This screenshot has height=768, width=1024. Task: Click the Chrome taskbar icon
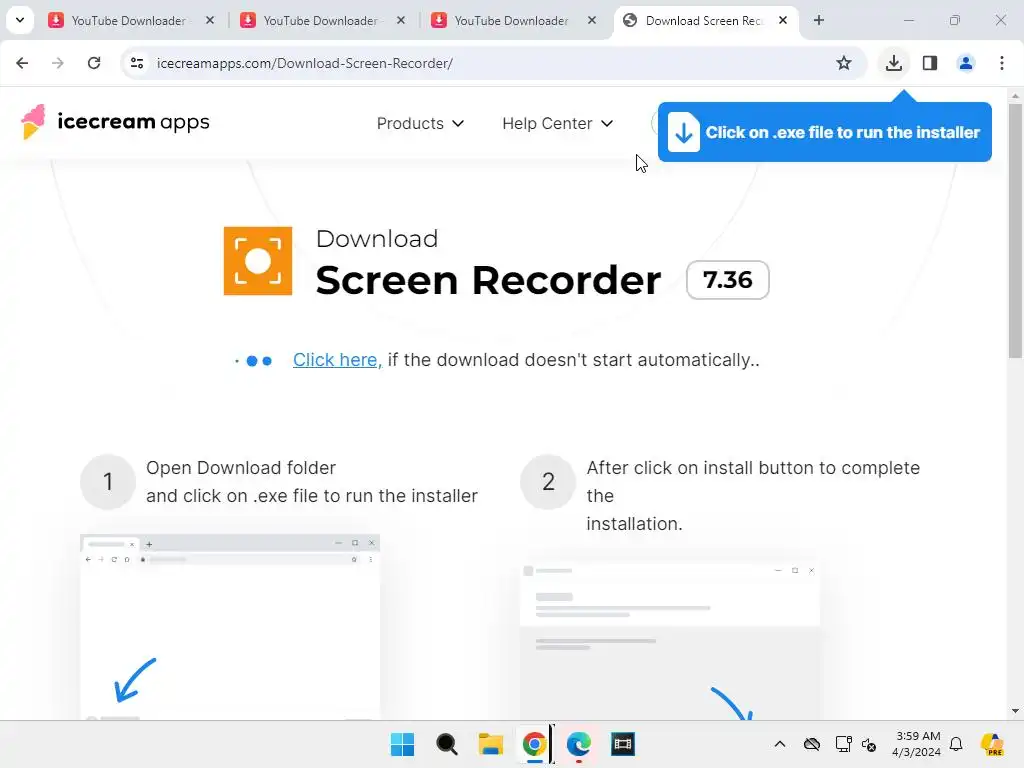click(534, 744)
